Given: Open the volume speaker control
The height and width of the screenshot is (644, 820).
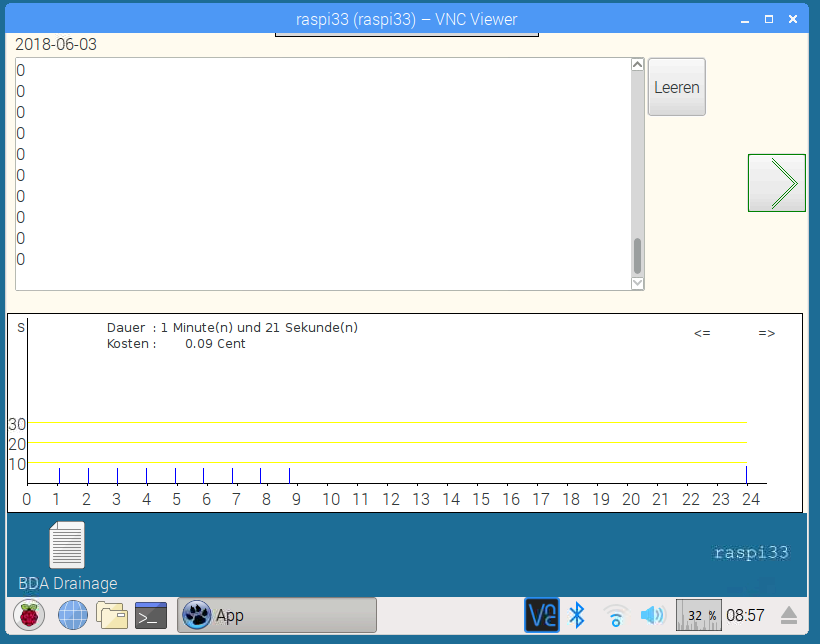Looking at the screenshot, I should [x=652, y=615].
